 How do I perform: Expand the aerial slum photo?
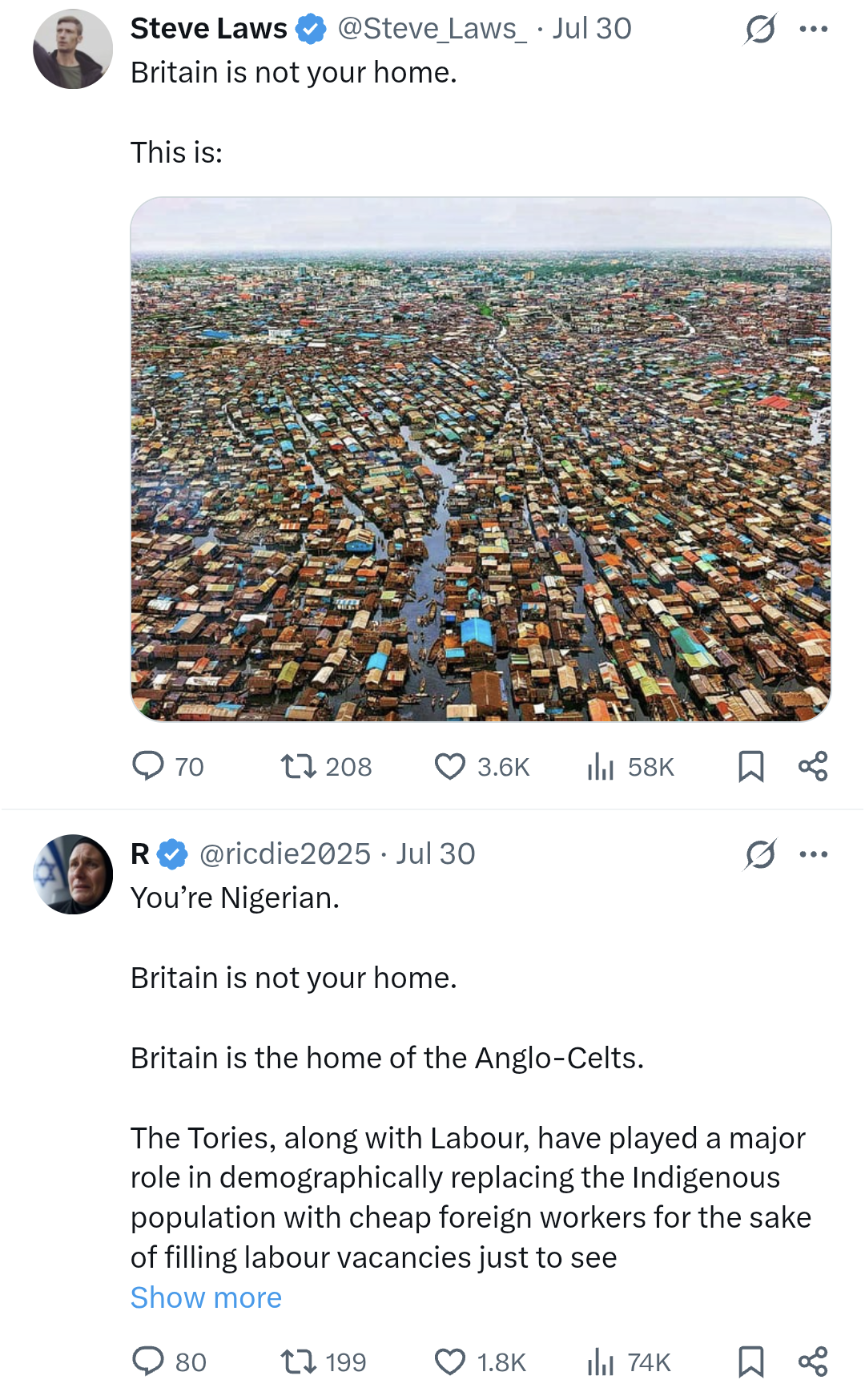pyautogui.click(x=481, y=459)
